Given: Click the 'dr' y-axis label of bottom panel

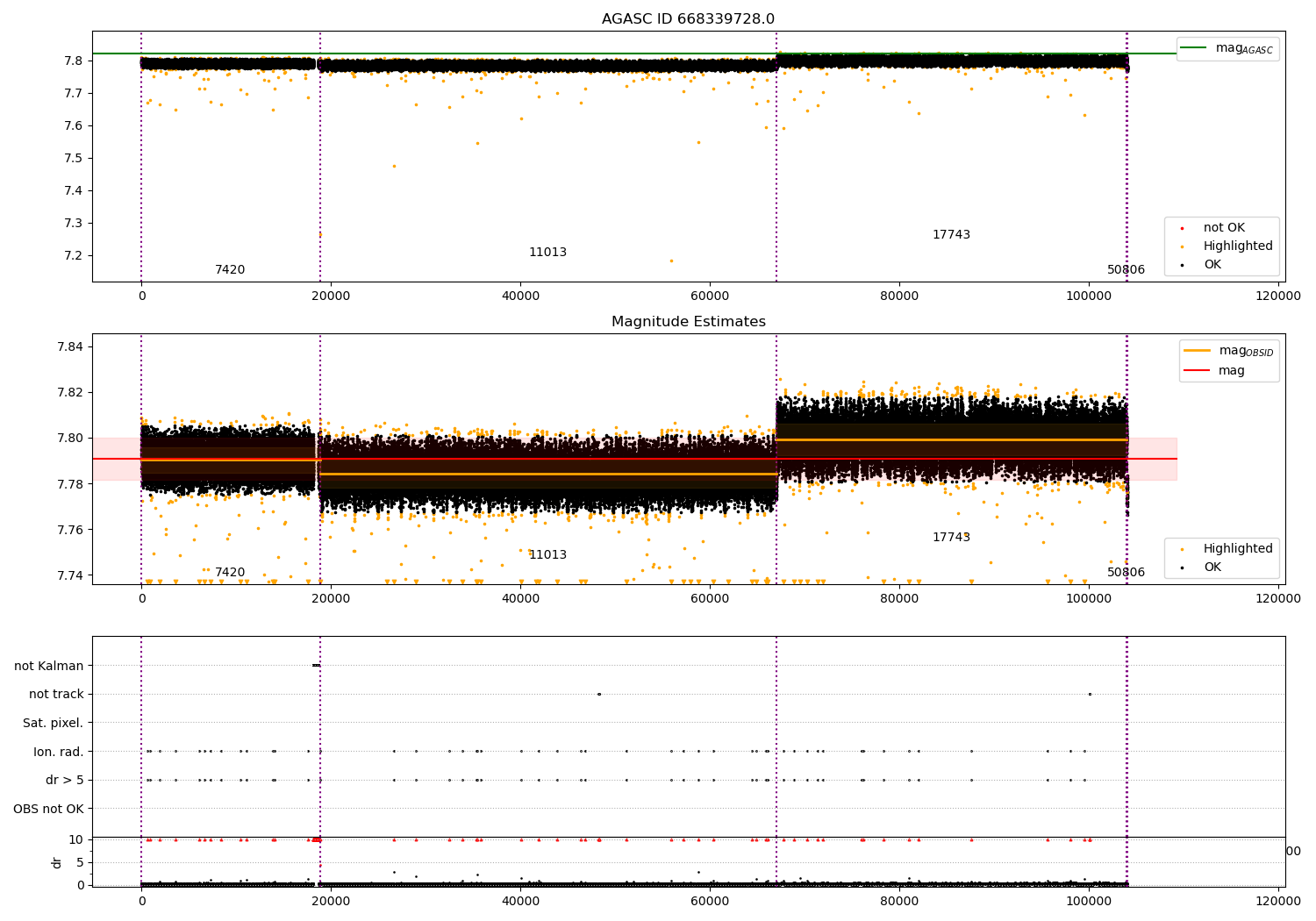Looking at the screenshot, I should pos(57,863).
